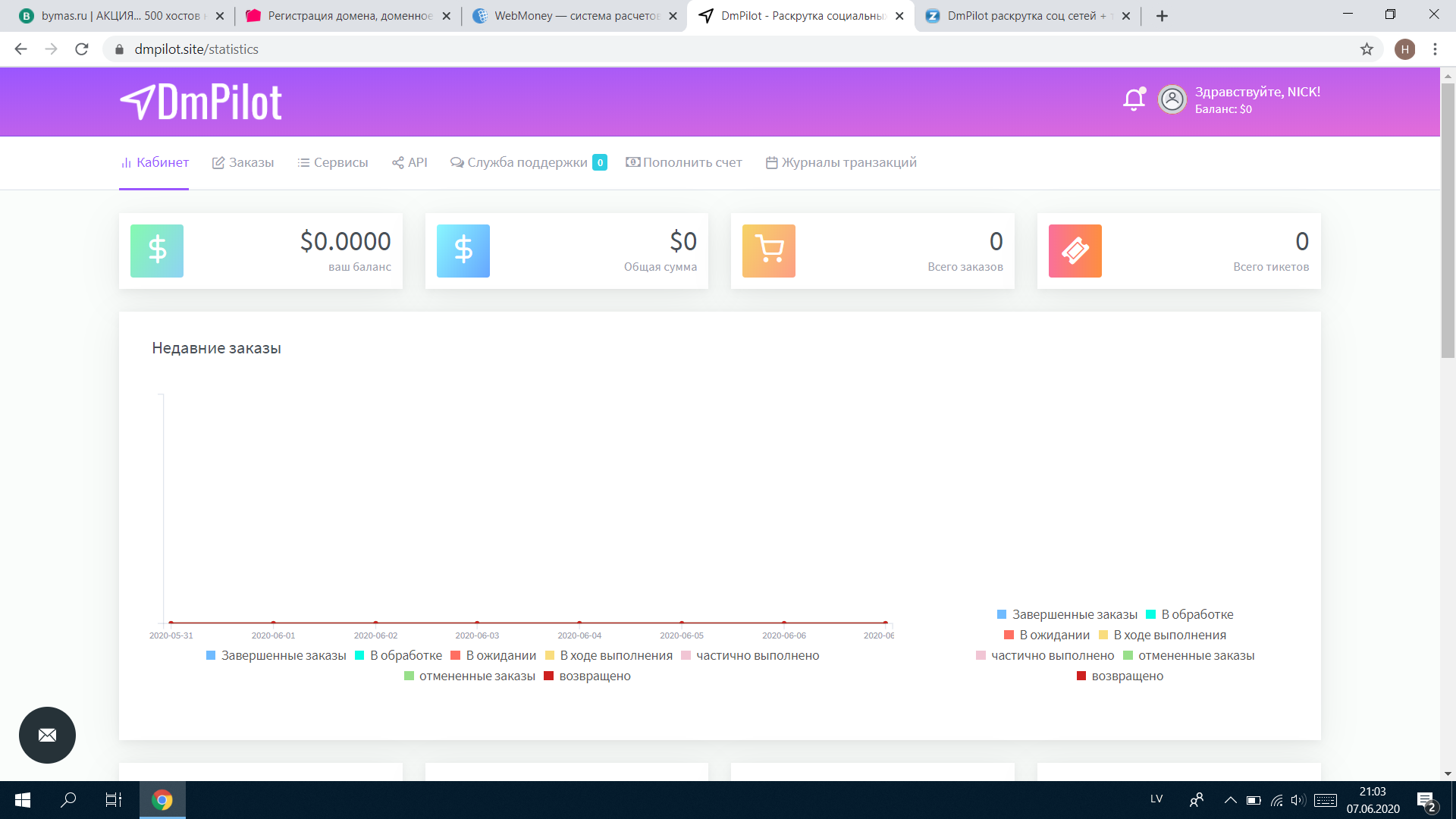Open the notifications bell icon

(1134, 99)
